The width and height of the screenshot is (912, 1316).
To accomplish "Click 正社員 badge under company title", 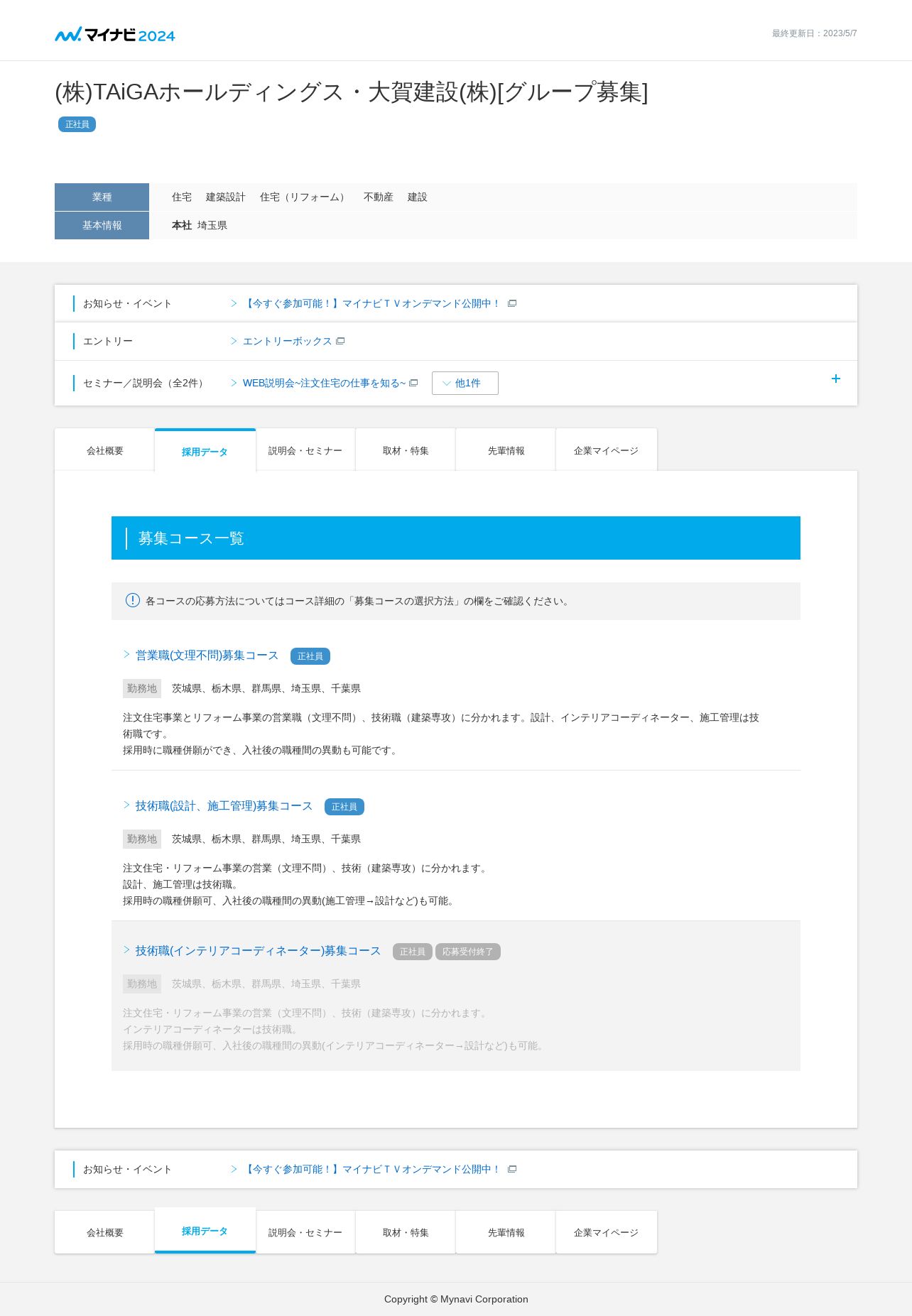I will point(77,124).
